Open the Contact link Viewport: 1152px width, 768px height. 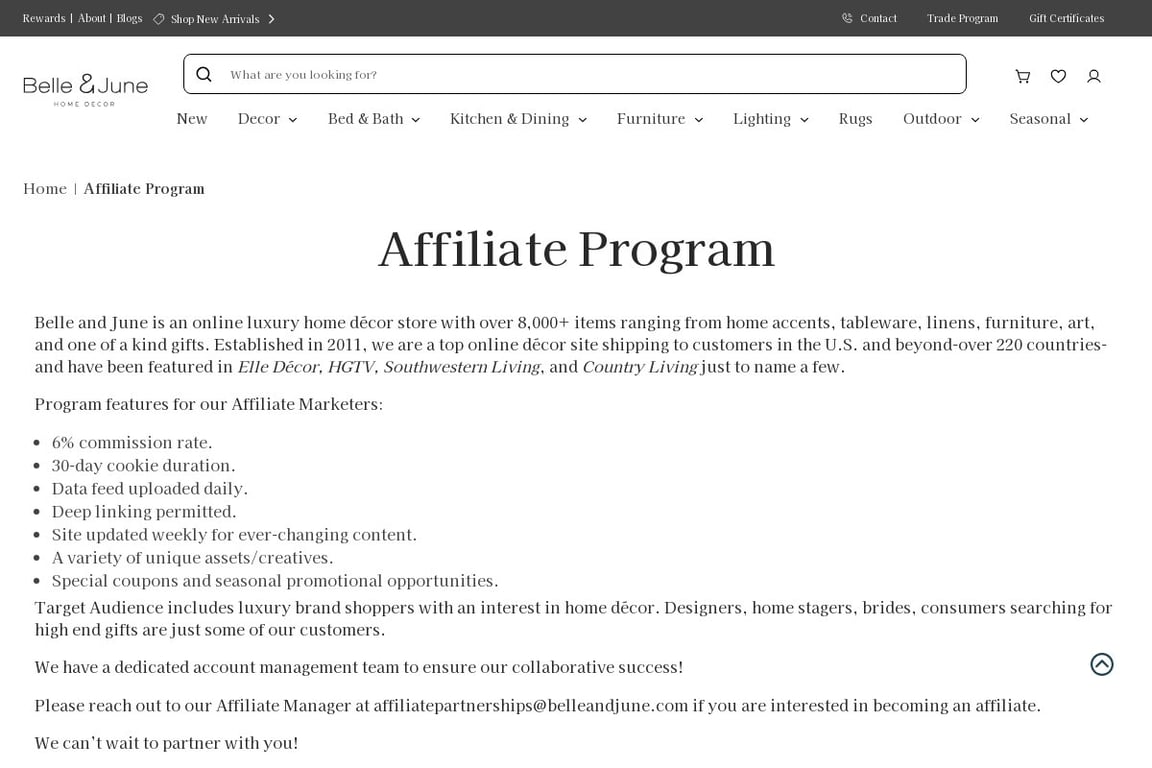point(879,18)
